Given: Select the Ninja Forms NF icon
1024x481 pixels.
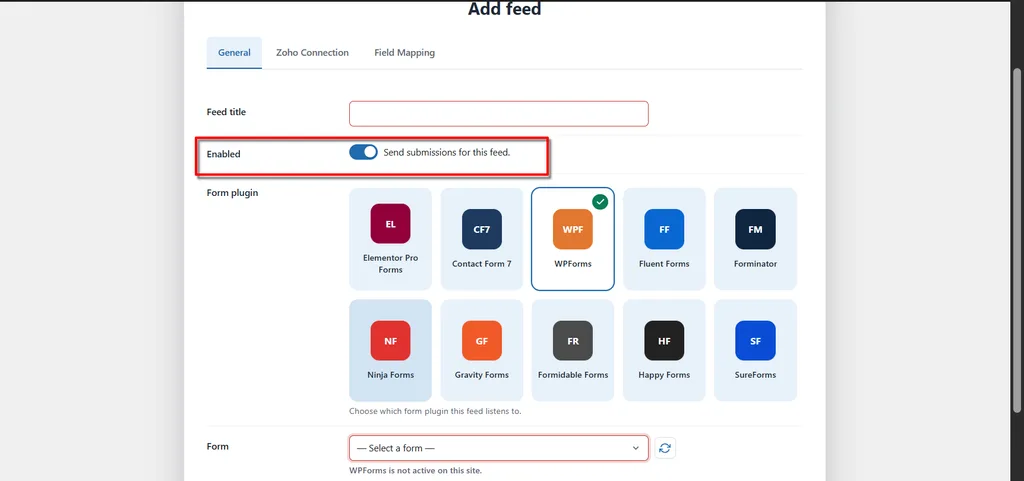Looking at the screenshot, I should pyautogui.click(x=391, y=341).
